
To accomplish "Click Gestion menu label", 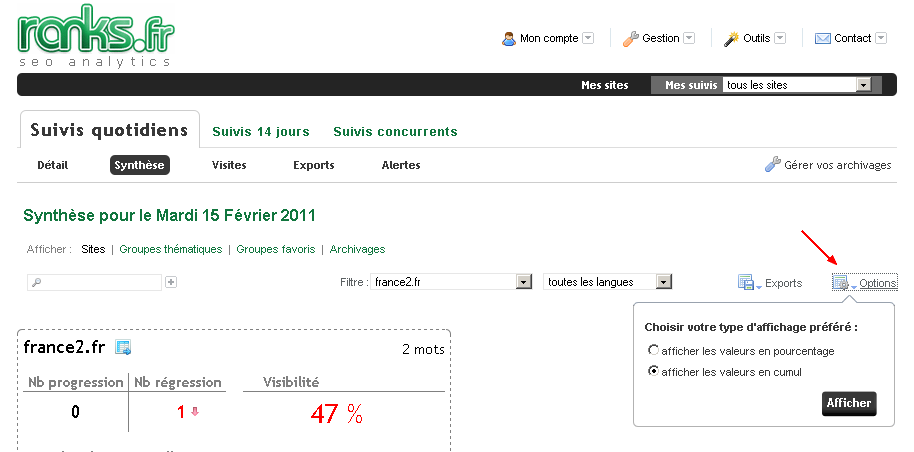I will coord(660,38).
